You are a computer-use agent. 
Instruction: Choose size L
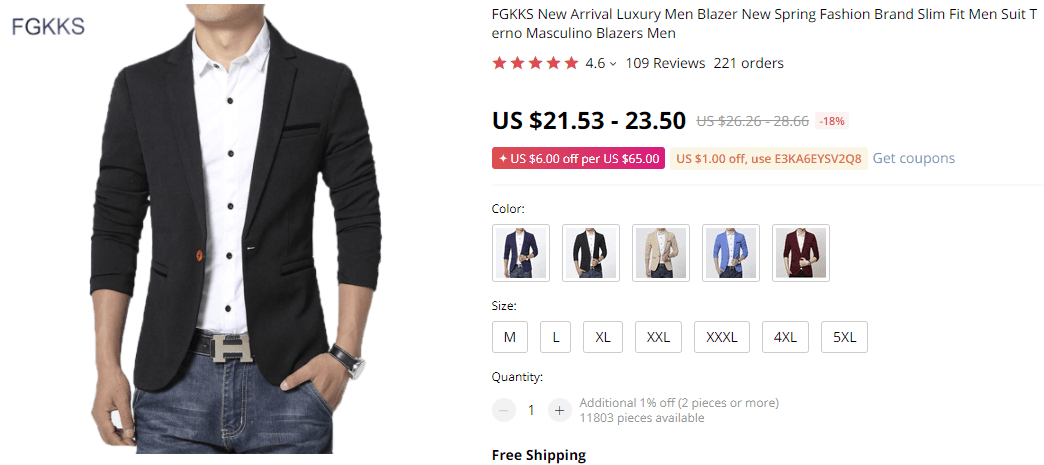point(556,337)
